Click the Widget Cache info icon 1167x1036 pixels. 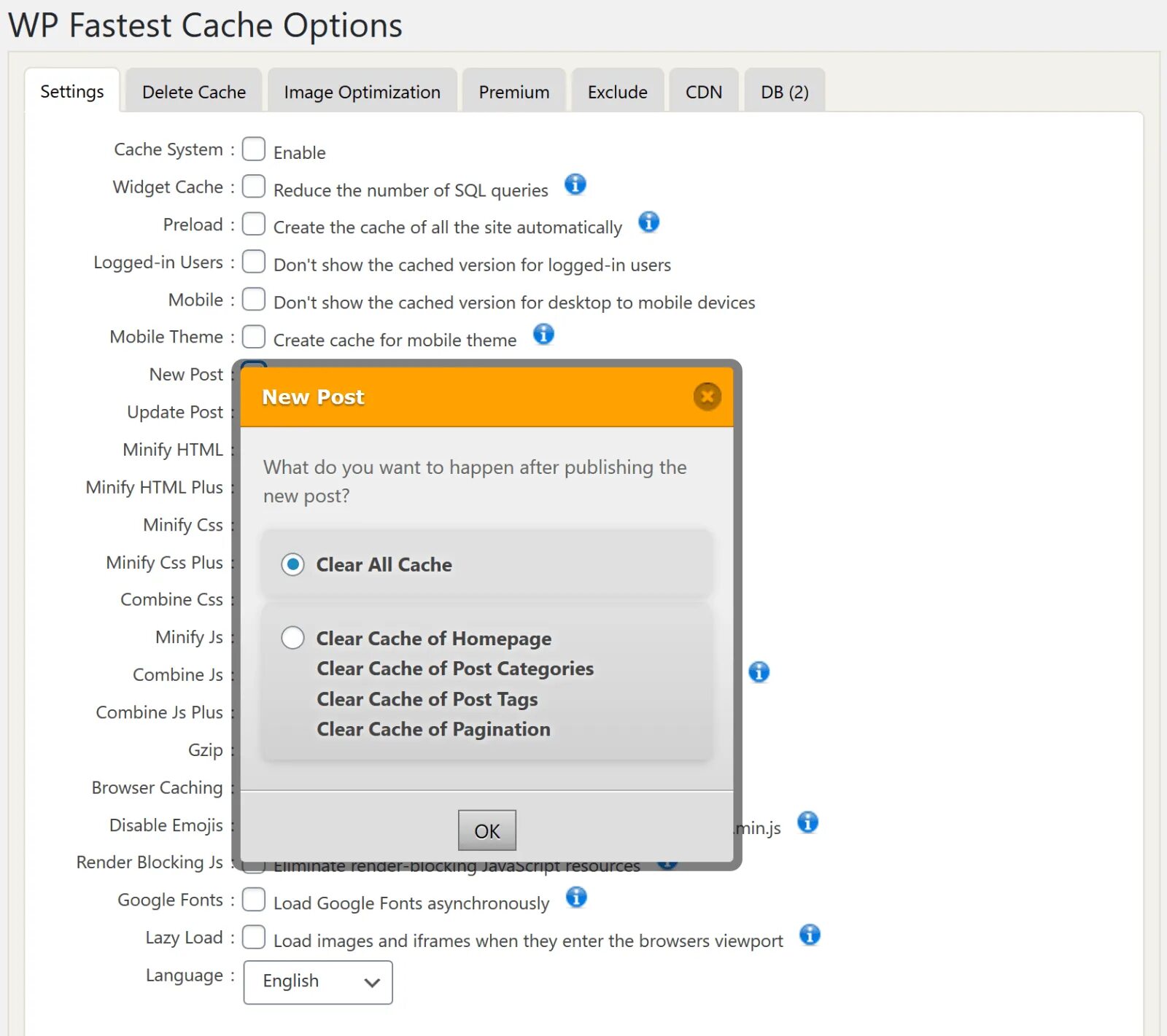click(575, 184)
